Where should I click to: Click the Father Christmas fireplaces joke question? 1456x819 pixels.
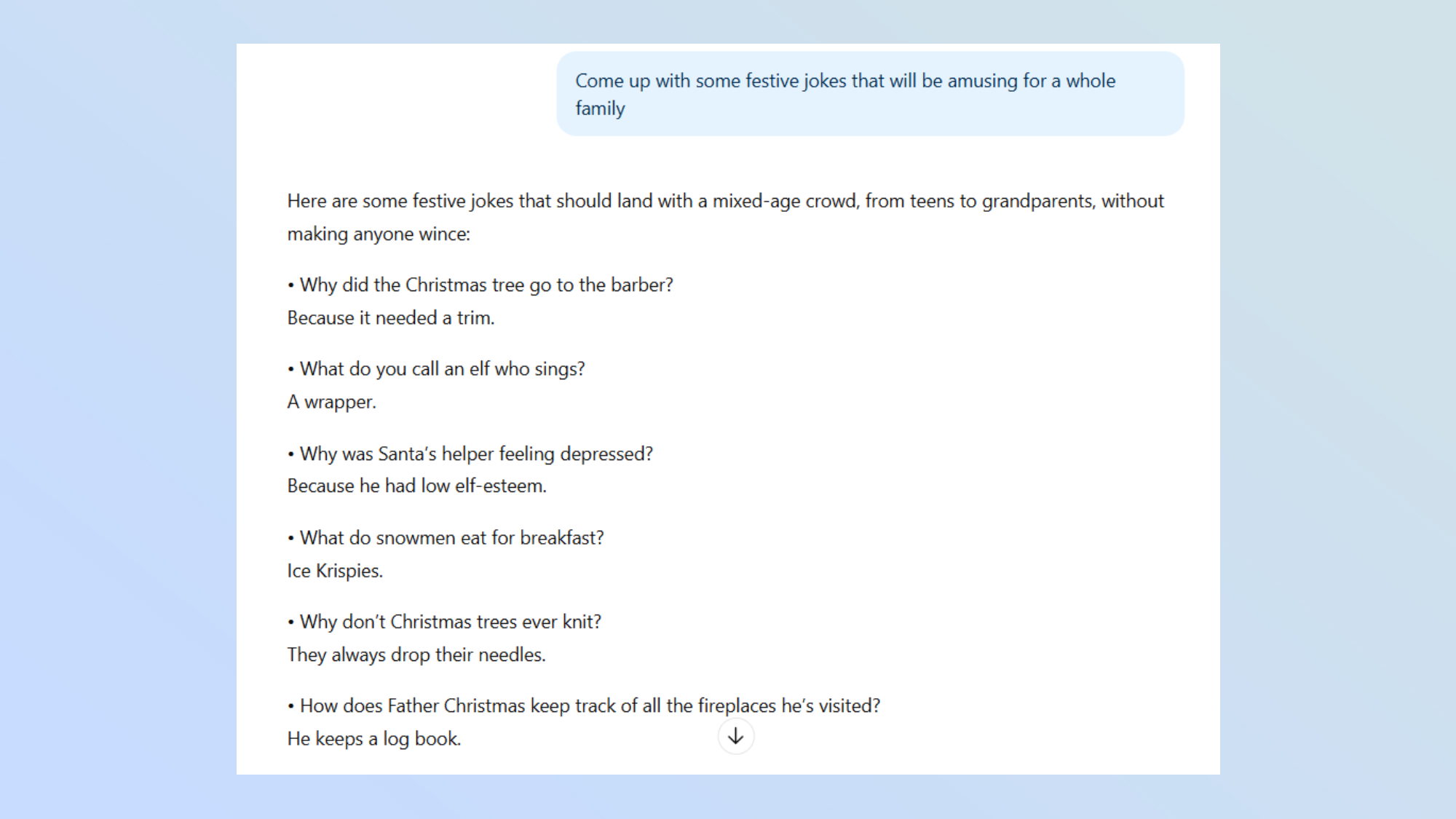pyautogui.click(x=590, y=706)
